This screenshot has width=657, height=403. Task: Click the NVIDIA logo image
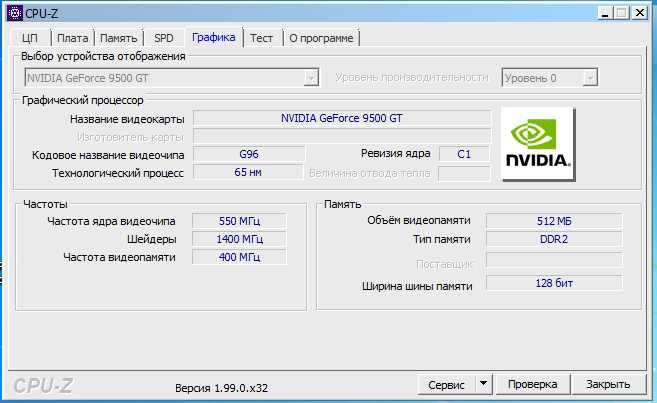[538, 143]
